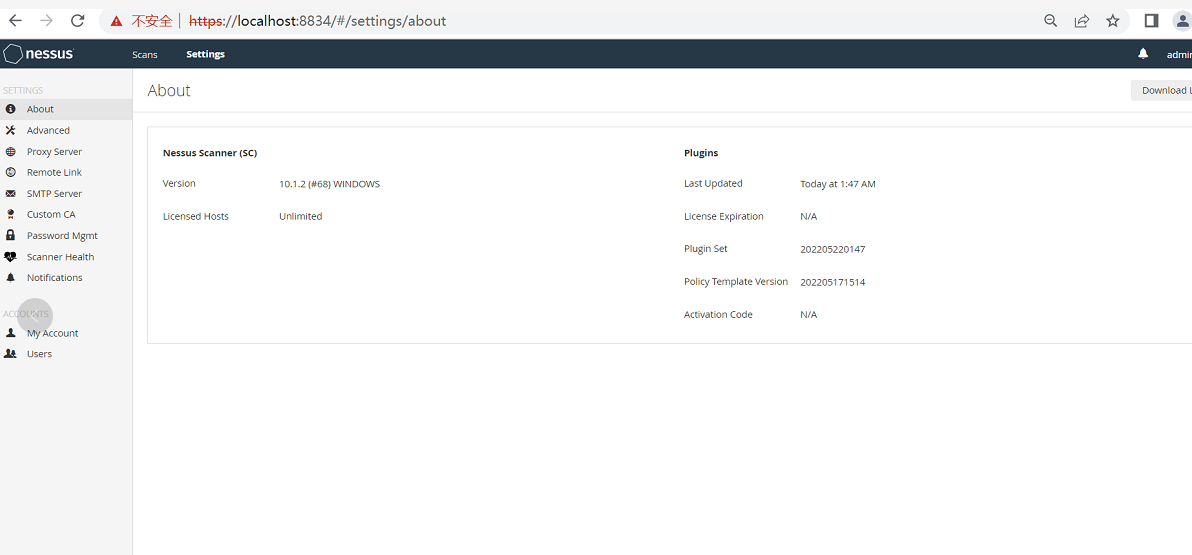1192x555 pixels.
Task: Open the Scans tab
Action: pyautogui.click(x=144, y=54)
